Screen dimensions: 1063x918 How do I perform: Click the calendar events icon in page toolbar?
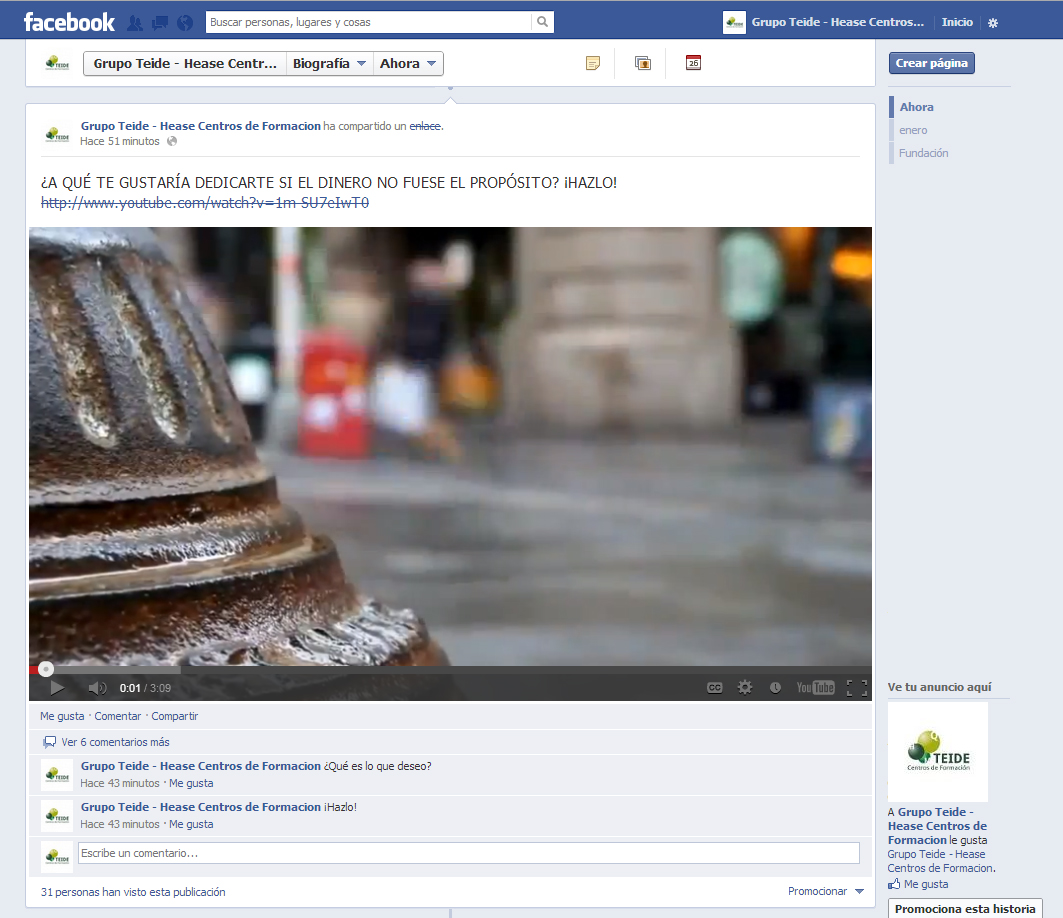tap(693, 63)
